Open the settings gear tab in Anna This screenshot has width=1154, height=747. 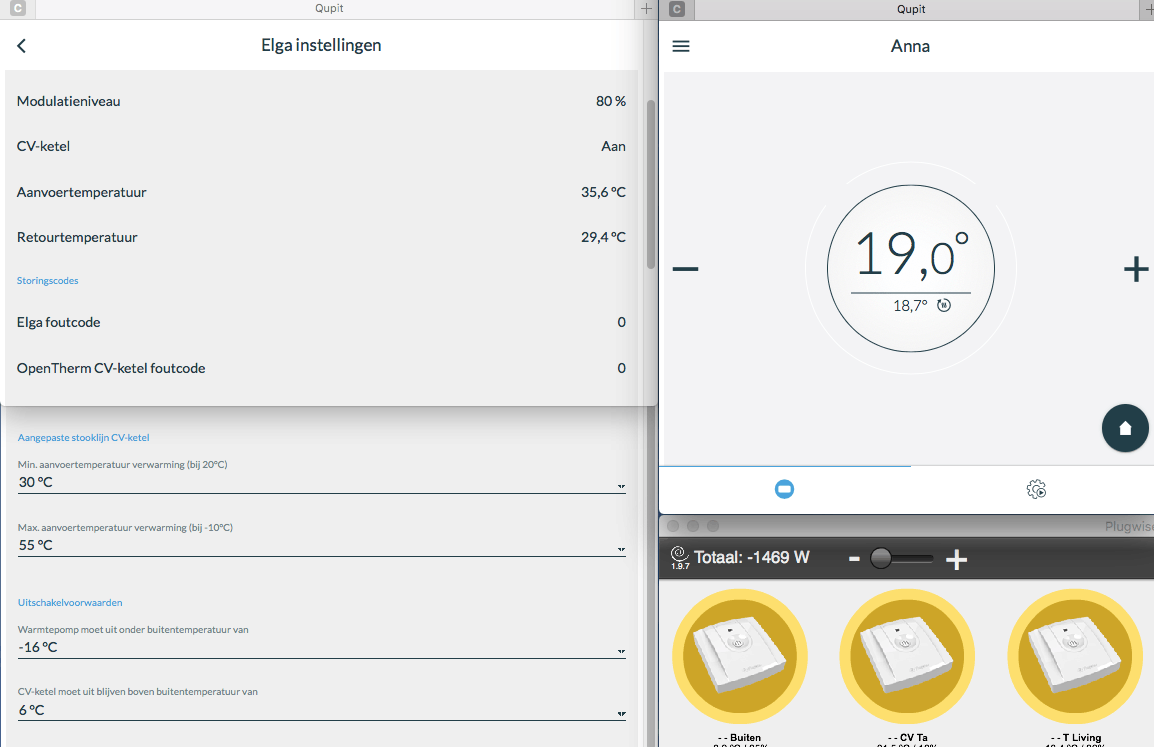(1036, 489)
